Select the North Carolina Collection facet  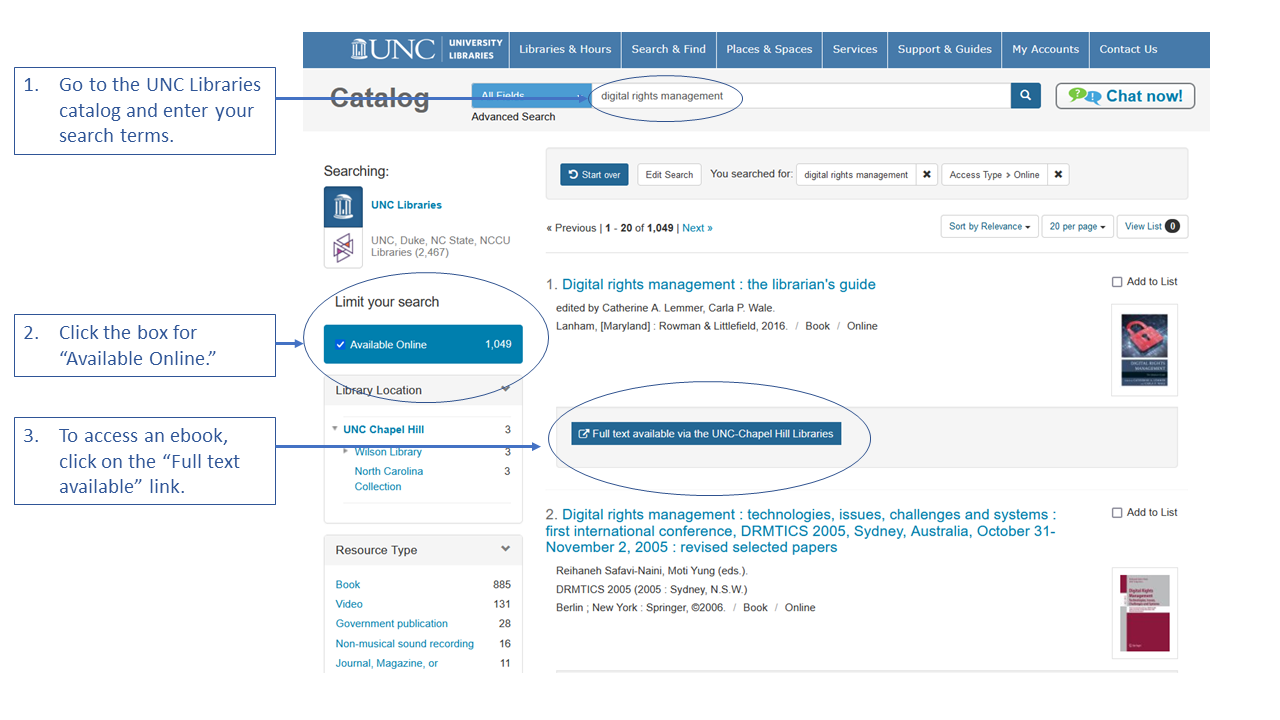pos(389,479)
